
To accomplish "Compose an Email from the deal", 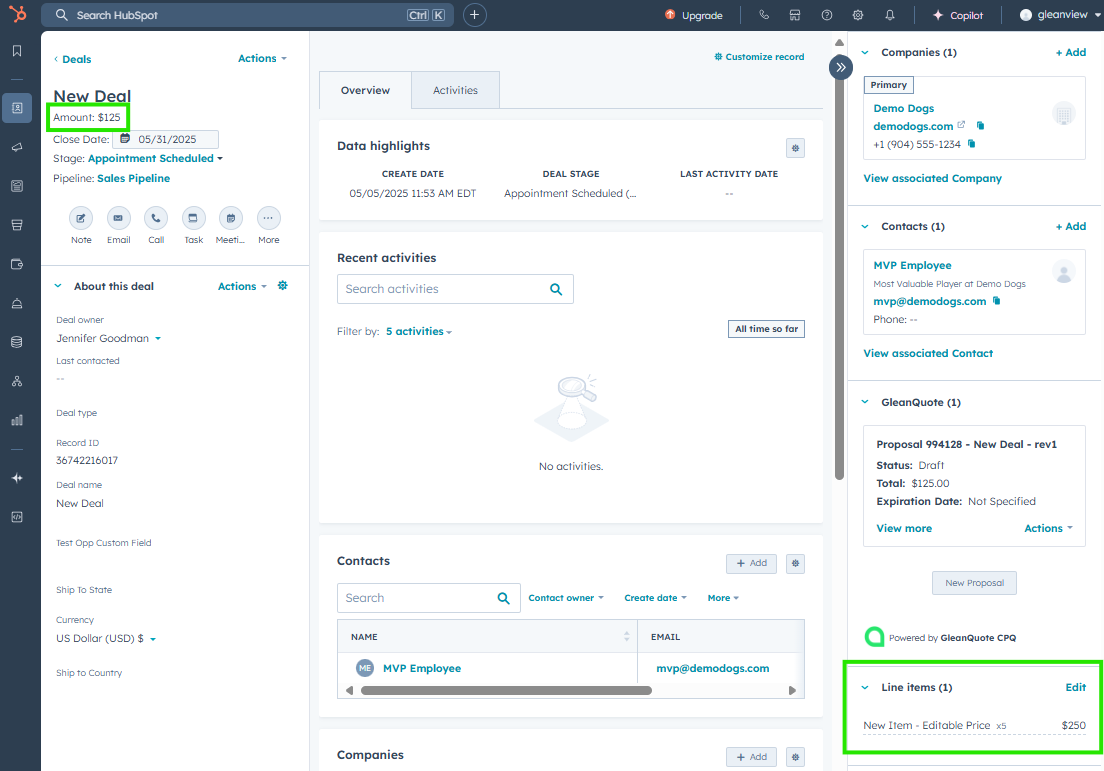I will (118, 218).
